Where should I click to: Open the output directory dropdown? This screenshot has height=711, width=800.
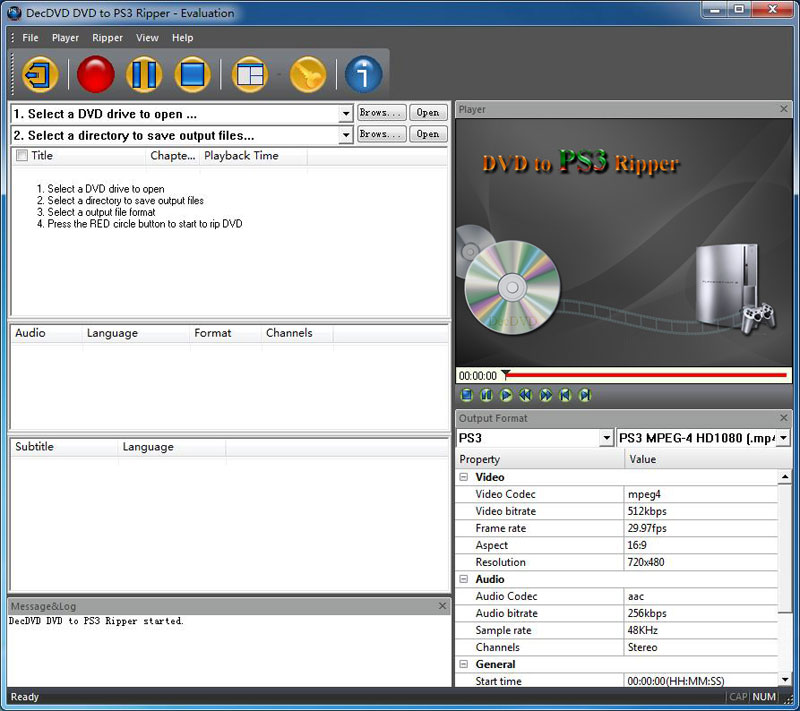[x=346, y=135]
